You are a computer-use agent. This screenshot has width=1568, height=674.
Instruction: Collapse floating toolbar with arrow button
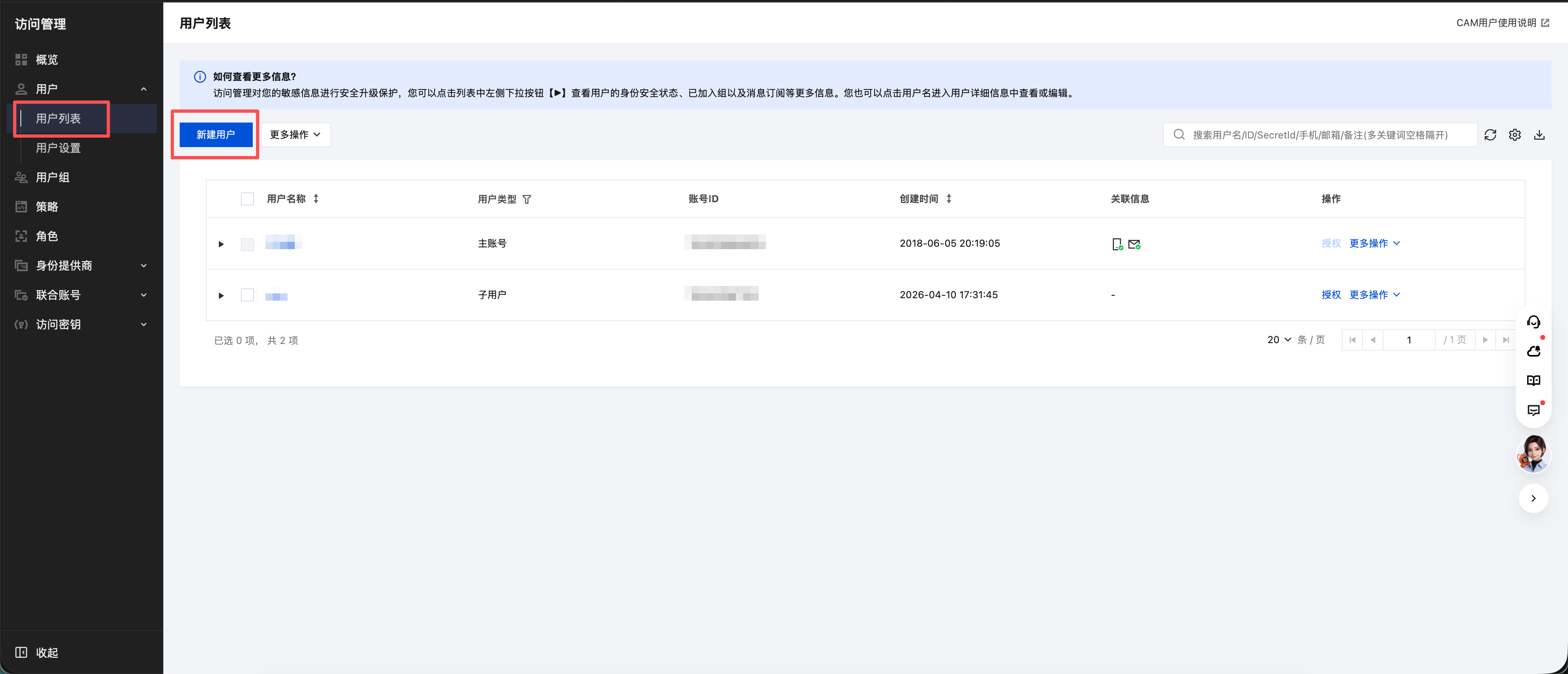click(1533, 498)
